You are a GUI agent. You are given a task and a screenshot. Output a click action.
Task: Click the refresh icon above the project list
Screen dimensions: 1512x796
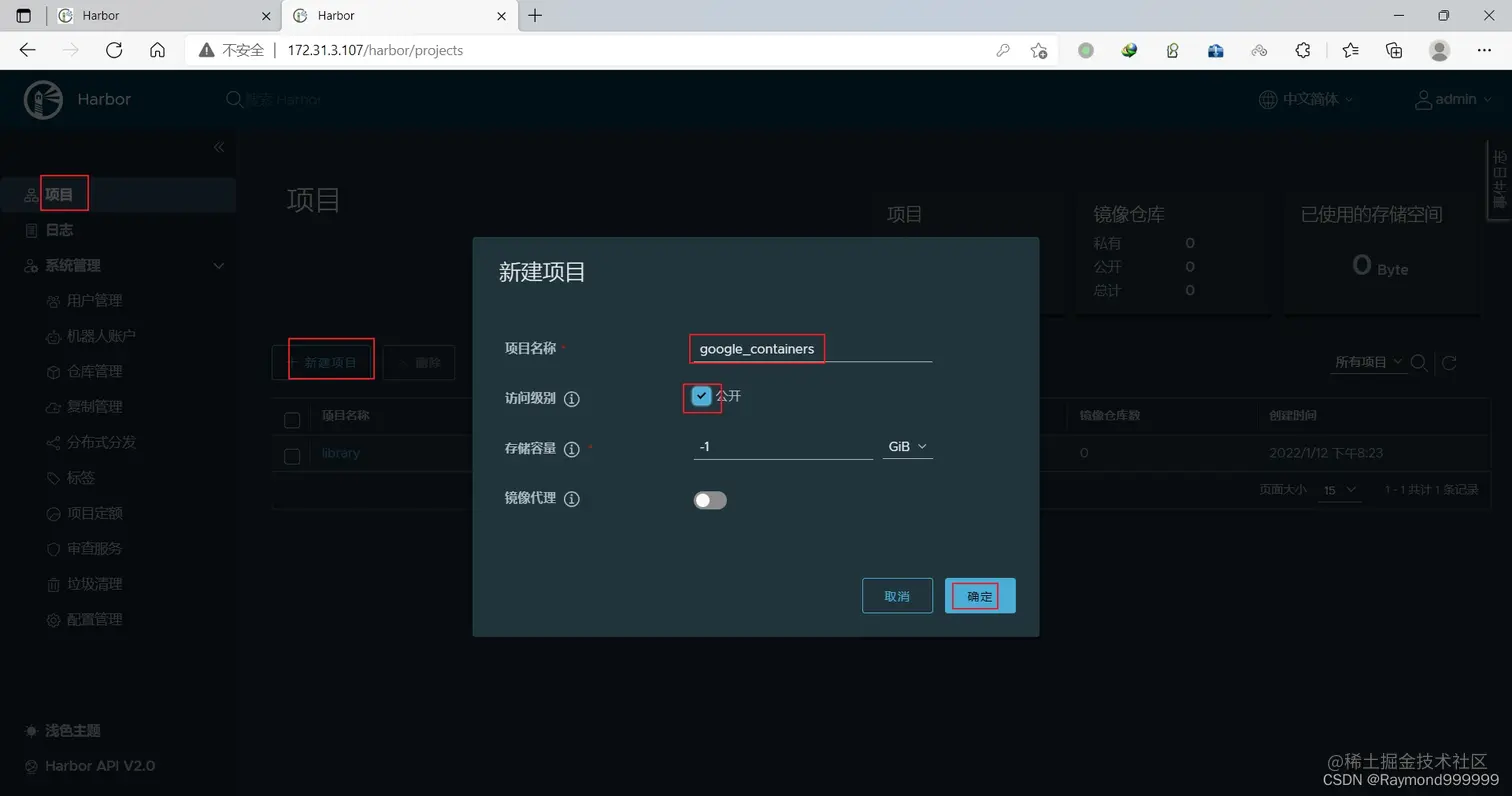click(1449, 363)
